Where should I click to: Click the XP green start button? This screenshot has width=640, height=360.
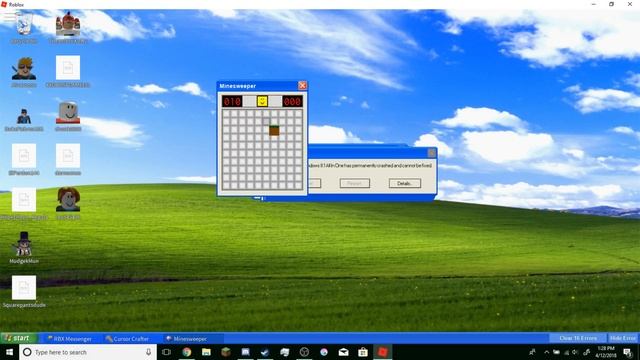(x=19, y=338)
